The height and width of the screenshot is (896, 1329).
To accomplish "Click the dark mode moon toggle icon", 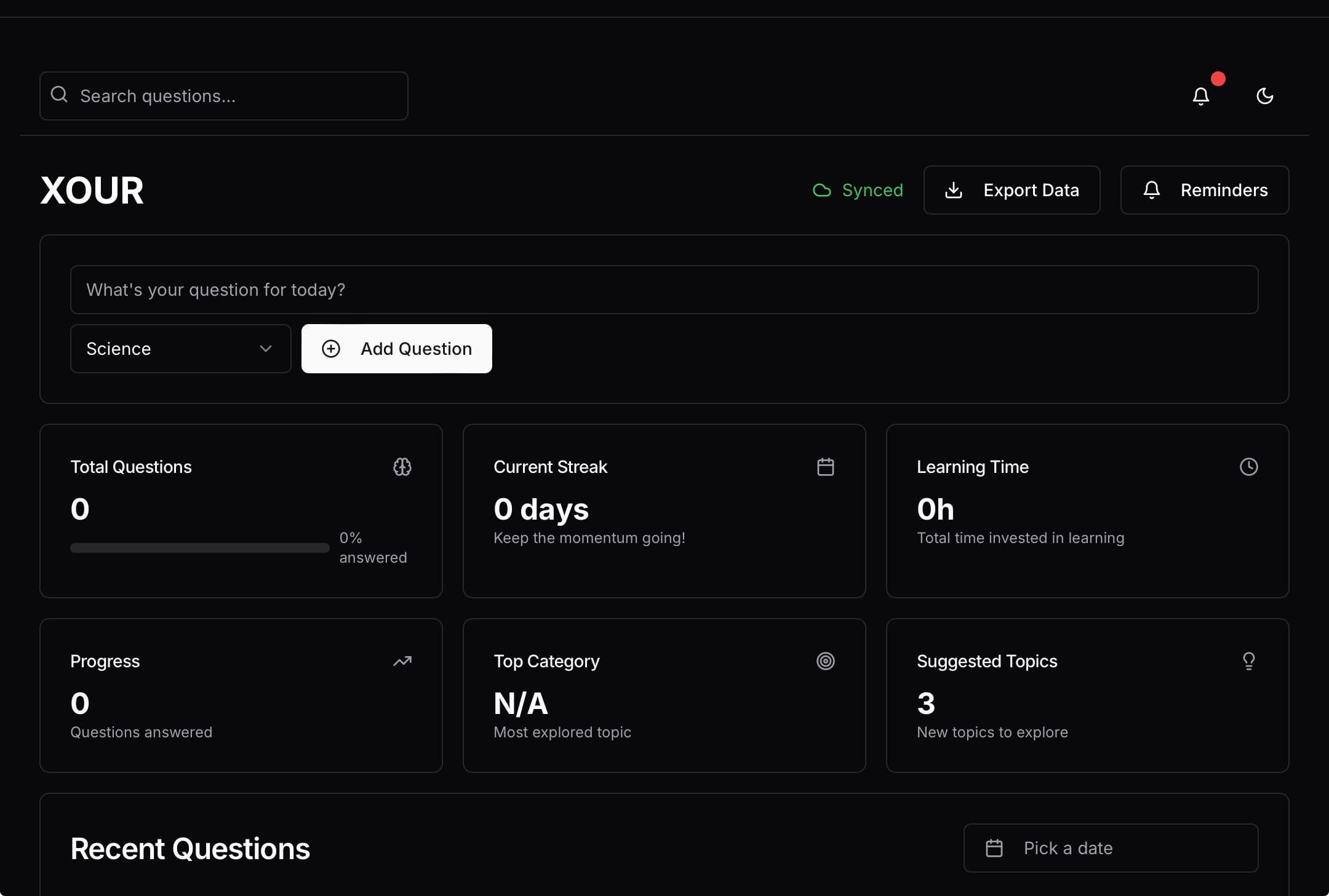I will pyautogui.click(x=1264, y=95).
